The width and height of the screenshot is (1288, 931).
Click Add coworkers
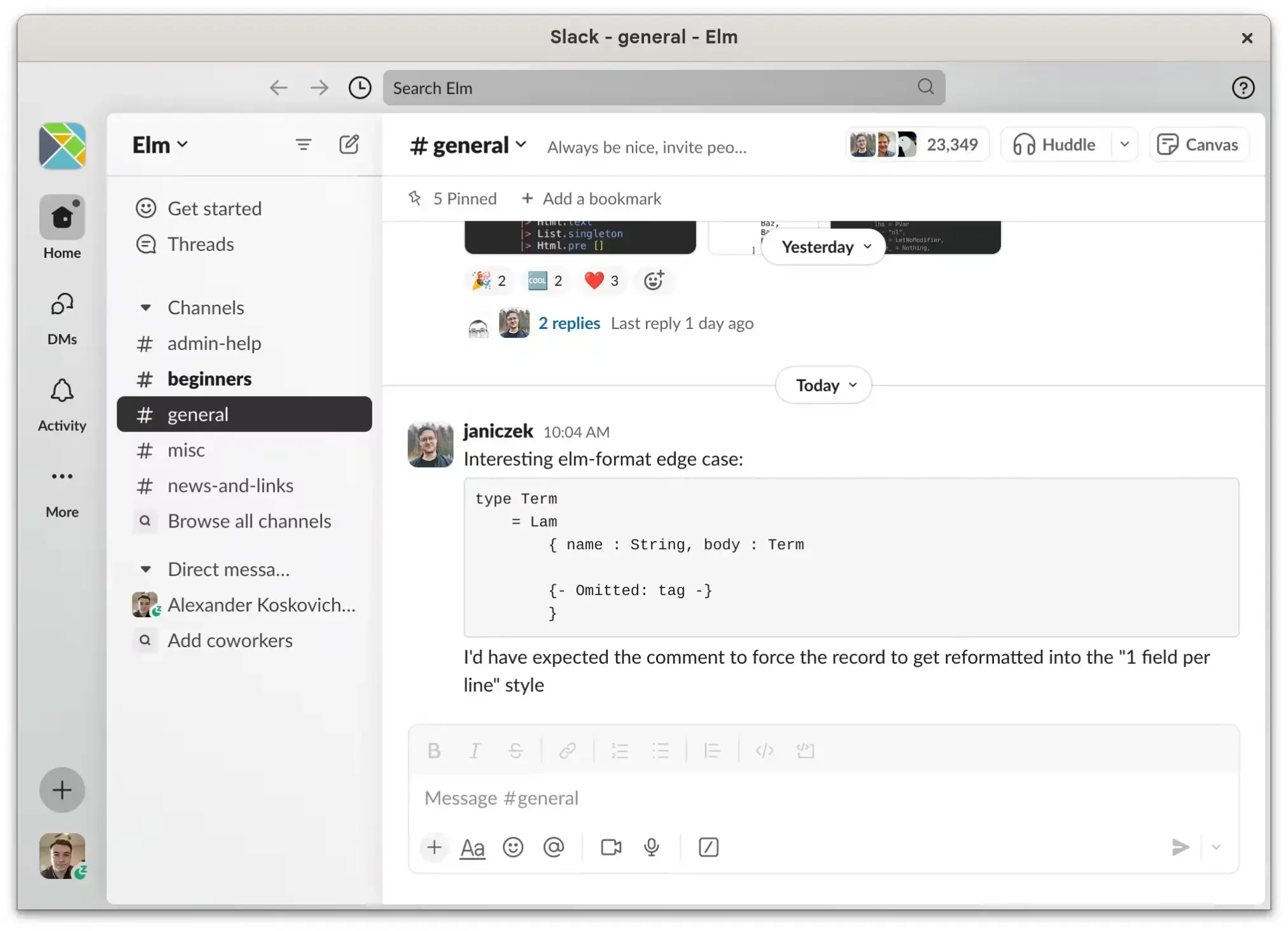pos(244,640)
